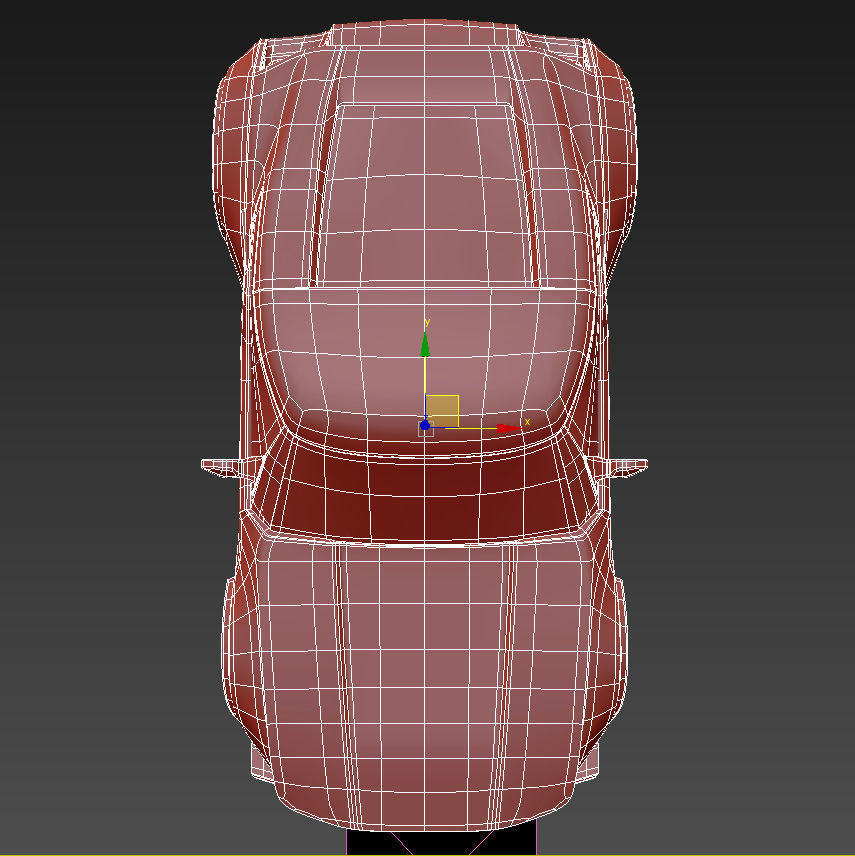The width and height of the screenshot is (855, 856).
Task: Select the yellow XY plane handle of gizmo
Action: pos(442,411)
